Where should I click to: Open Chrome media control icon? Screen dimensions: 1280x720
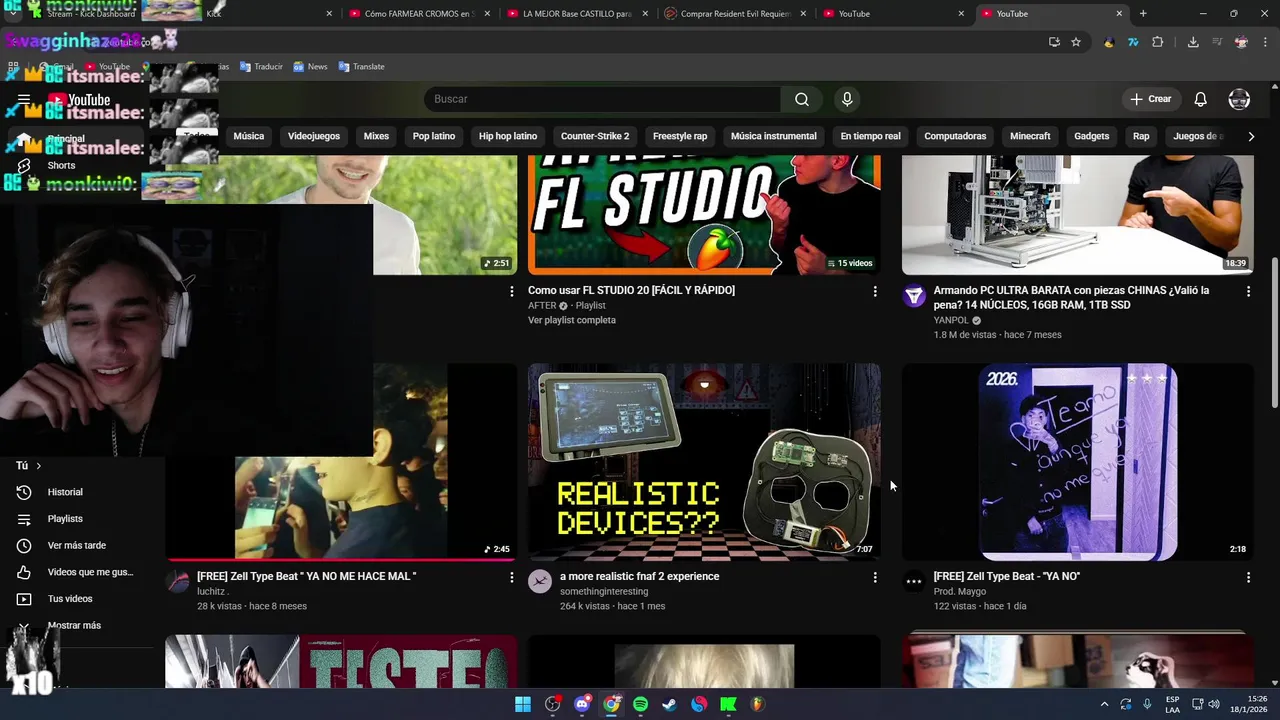pos(1217,42)
